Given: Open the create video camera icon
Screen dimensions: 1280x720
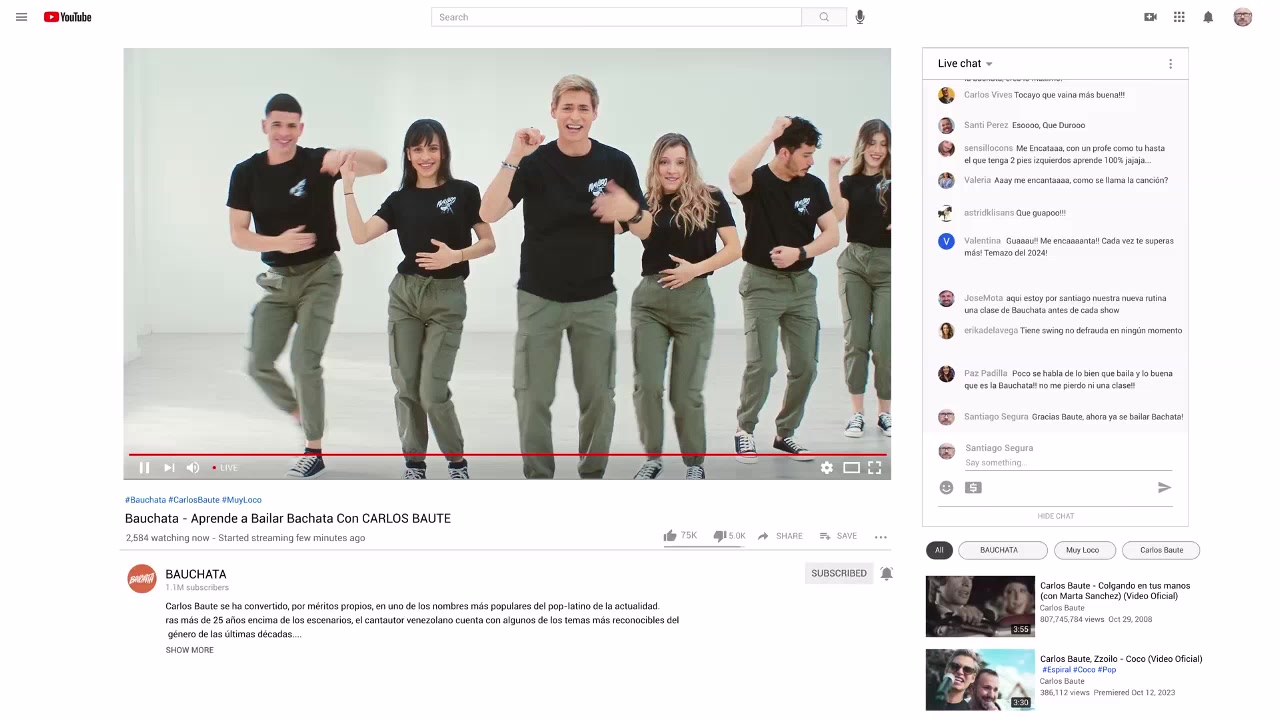Looking at the screenshot, I should click(x=1150, y=17).
